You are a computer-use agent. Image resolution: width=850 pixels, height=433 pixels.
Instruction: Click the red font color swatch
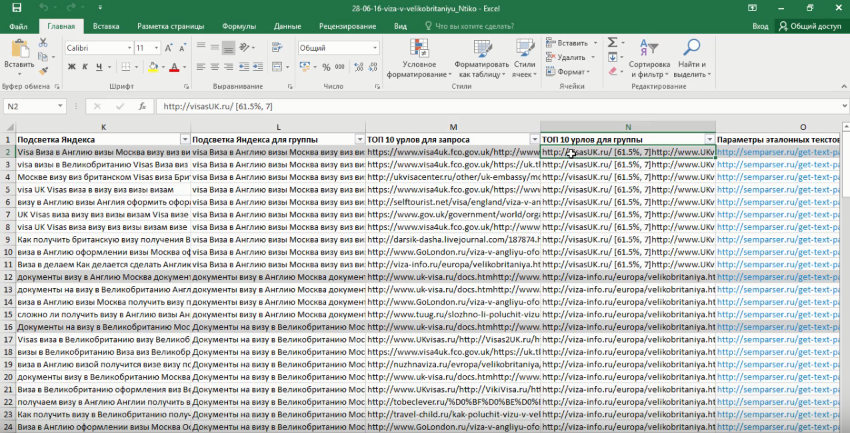point(172,67)
